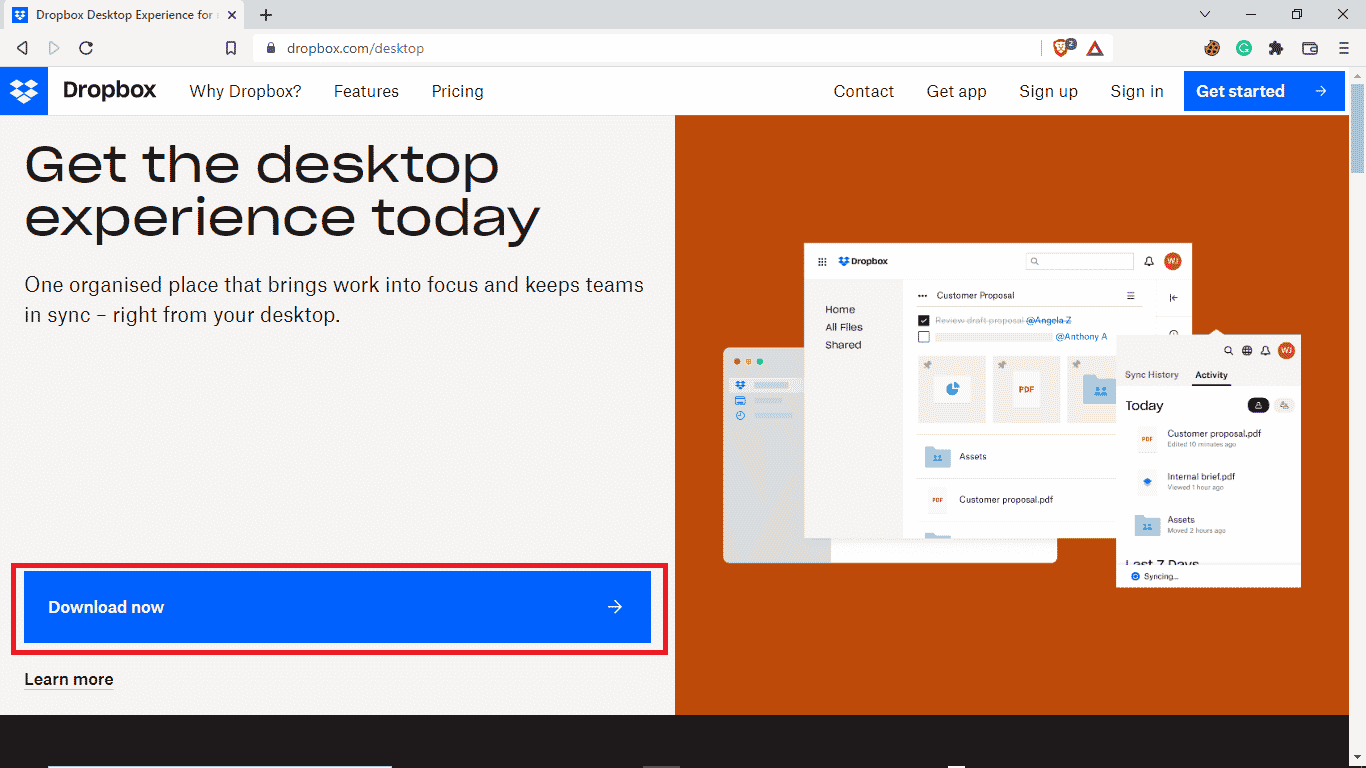
Task: Open the Why Dropbox? menu
Action: pos(245,91)
